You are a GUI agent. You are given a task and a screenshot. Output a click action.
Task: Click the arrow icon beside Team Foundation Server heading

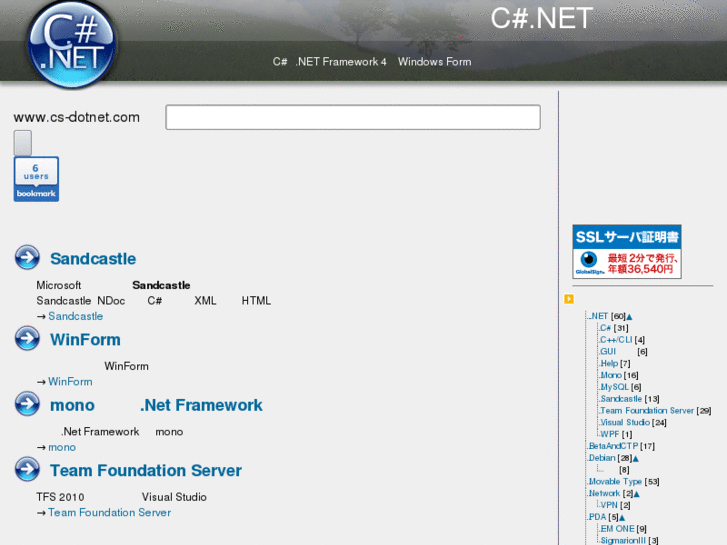pyautogui.click(x=27, y=469)
